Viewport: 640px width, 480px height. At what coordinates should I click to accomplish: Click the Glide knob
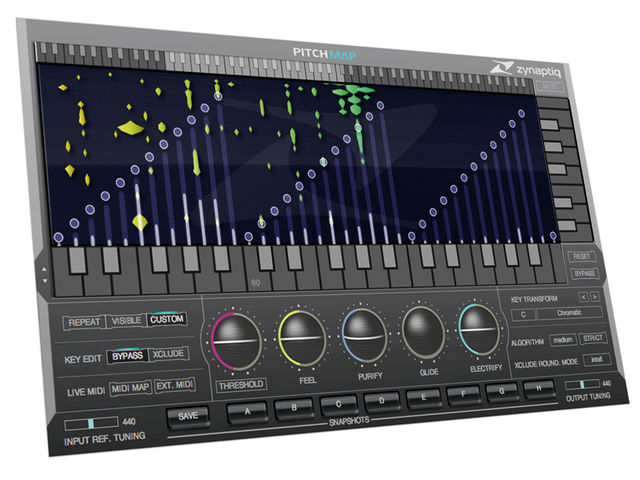click(423, 333)
